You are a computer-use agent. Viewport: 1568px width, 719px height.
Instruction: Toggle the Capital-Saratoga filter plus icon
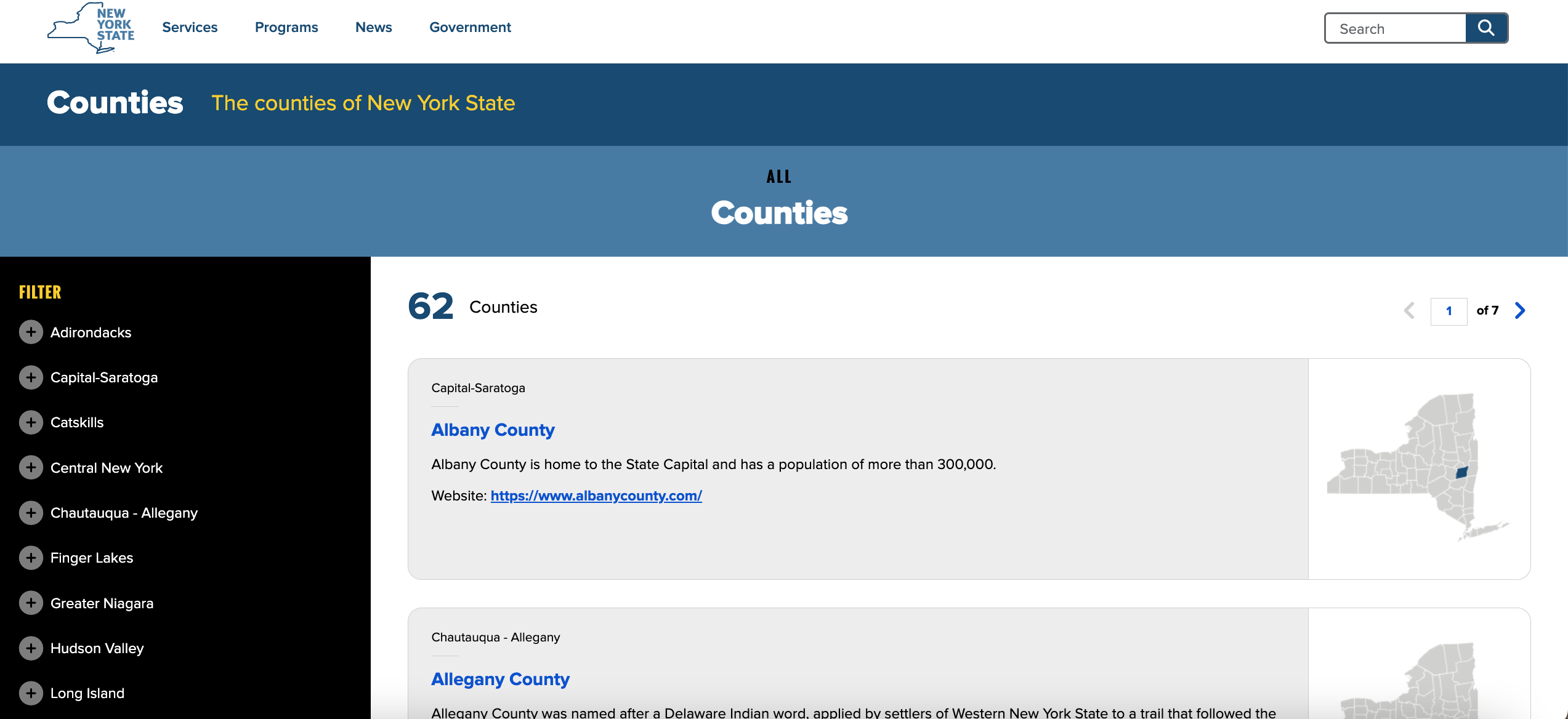[31, 377]
